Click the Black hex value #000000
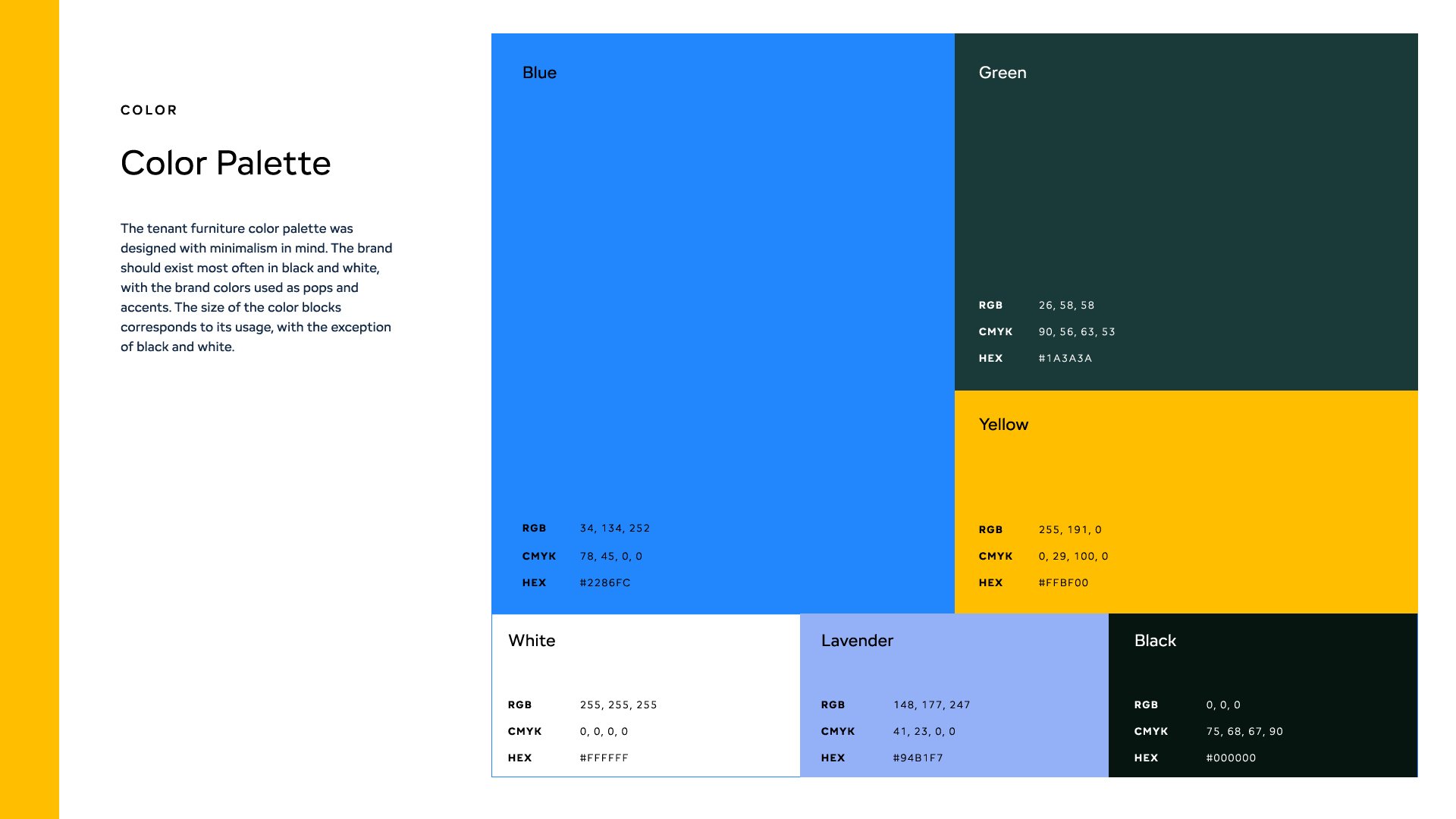This screenshot has height=819, width=1456. [x=1231, y=758]
